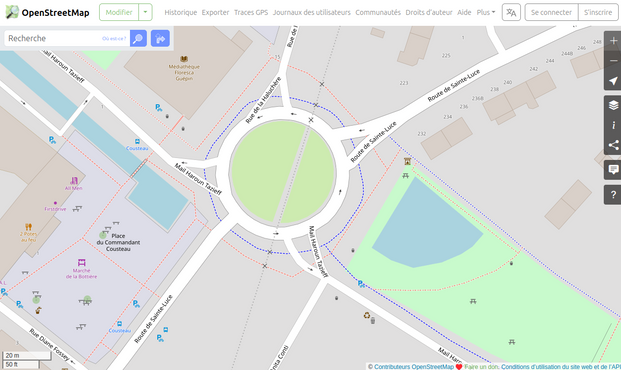This screenshot has width=621, height=370.
Task: Open the Exporter menu item
Action: [x=215, y=12]
